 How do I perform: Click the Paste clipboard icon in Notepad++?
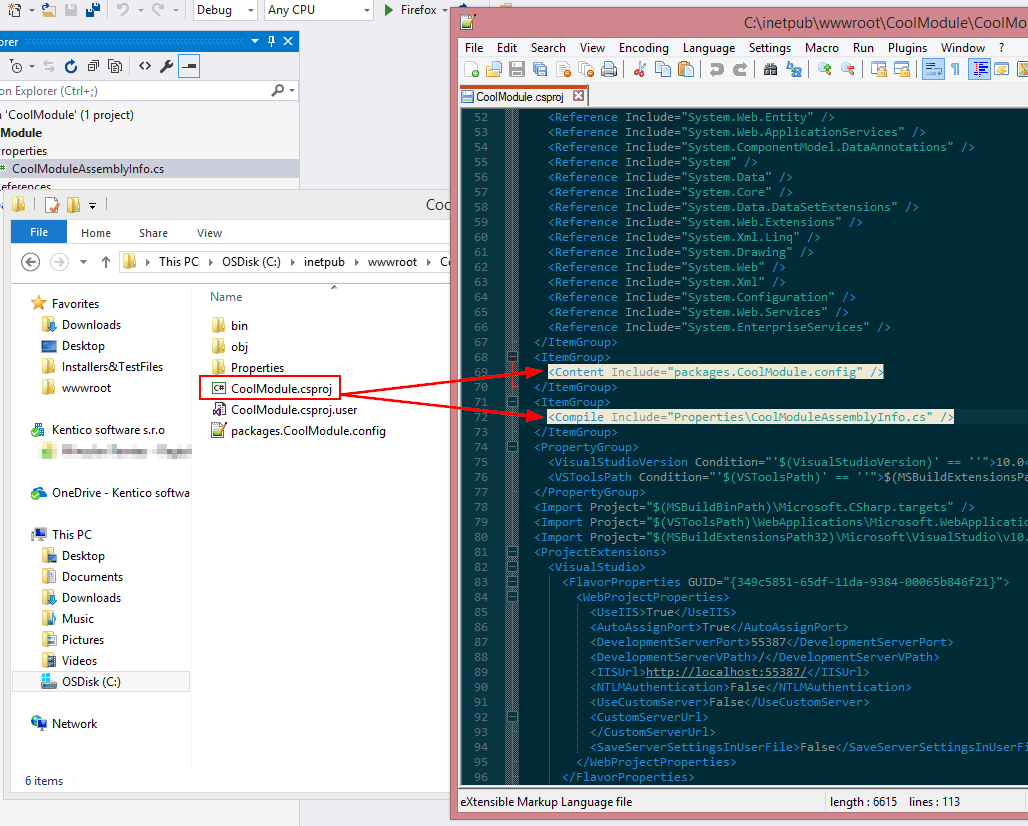tap(686, 69)
